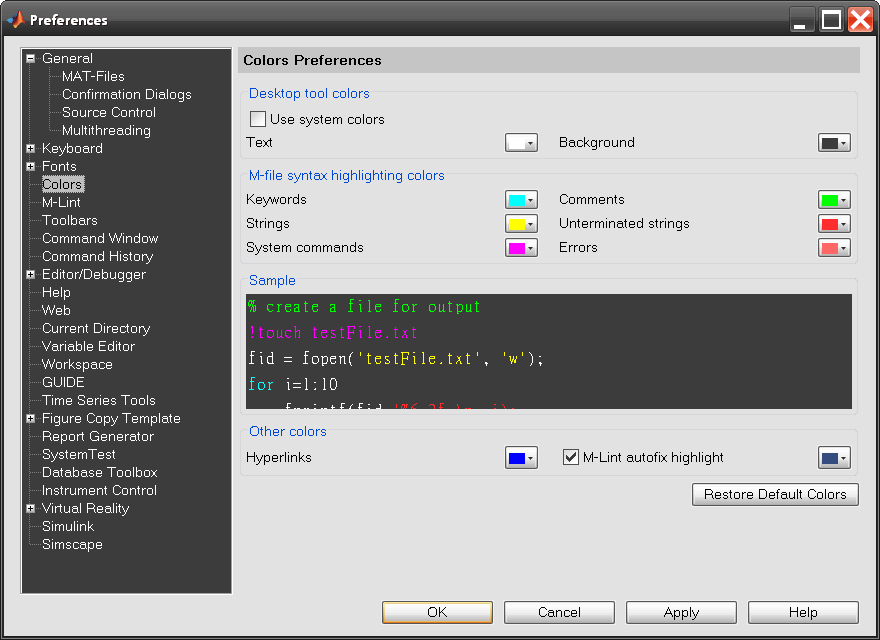Collapse the General tree node
Viewport: 880px width, 640px height.
coord(31,59)
